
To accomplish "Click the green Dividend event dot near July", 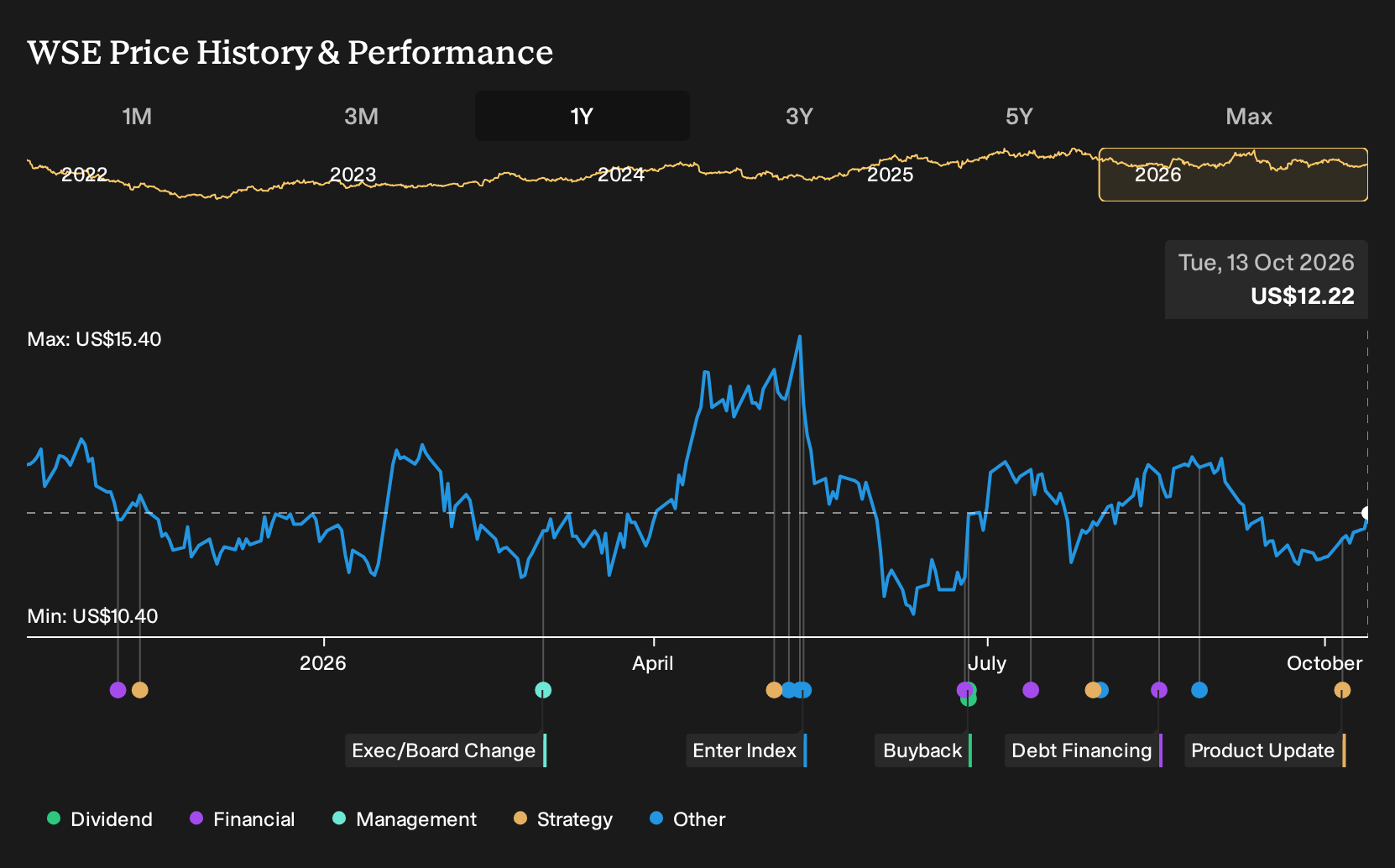I will (969, 698).
